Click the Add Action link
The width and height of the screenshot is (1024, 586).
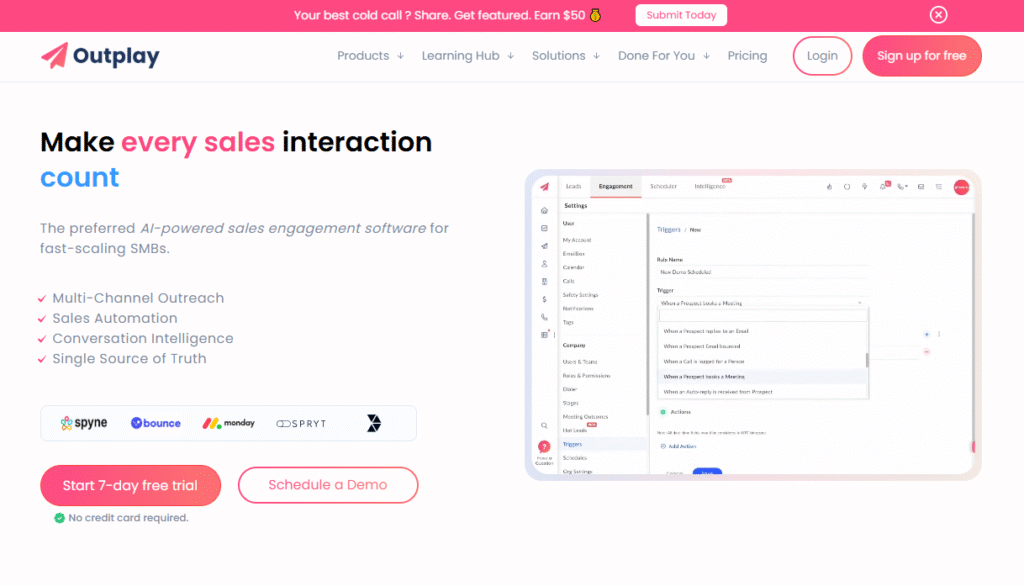[x=678, y=446]
